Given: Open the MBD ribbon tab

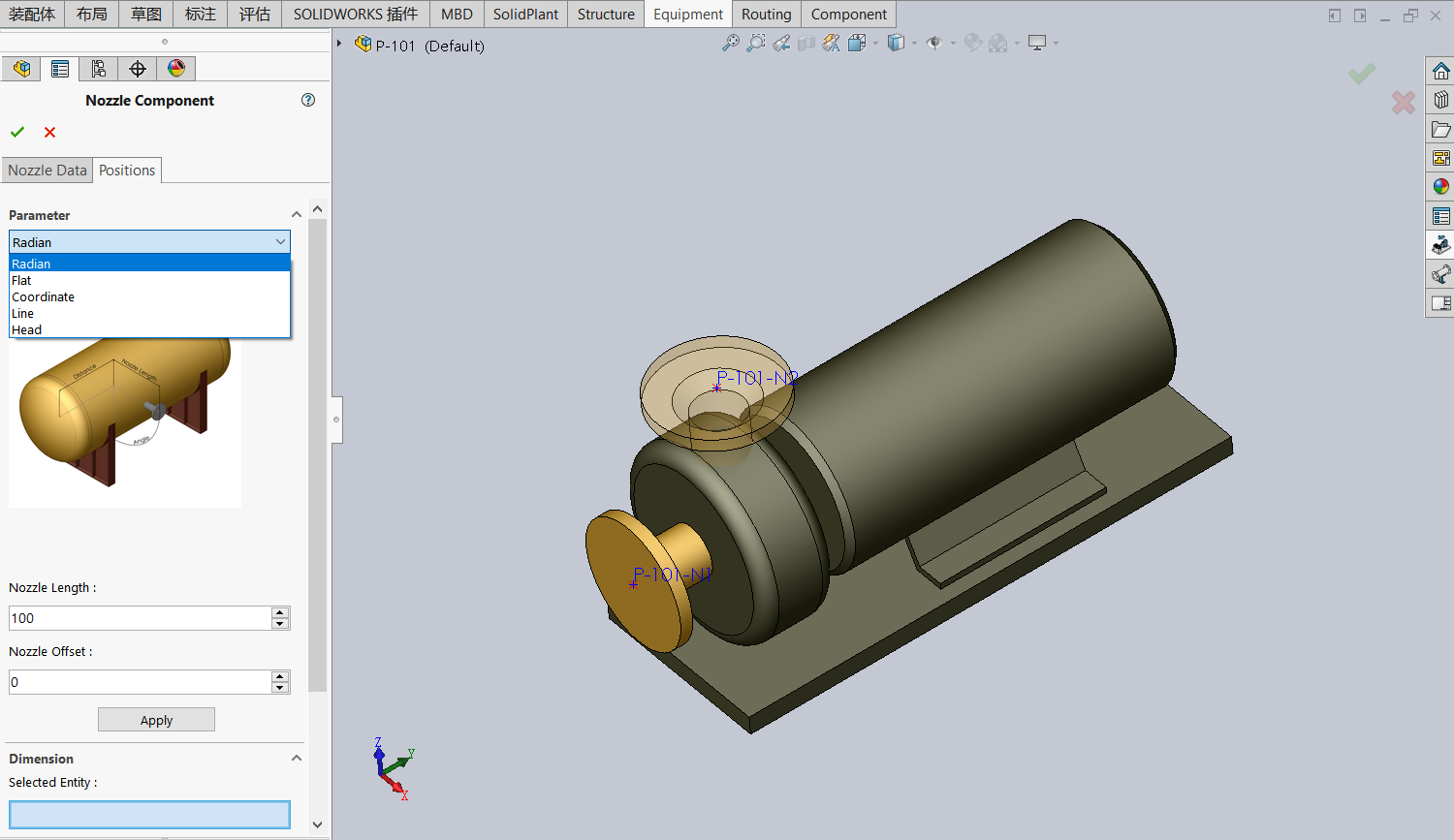Looking at the screenshot, I should (x=457, y=14).
